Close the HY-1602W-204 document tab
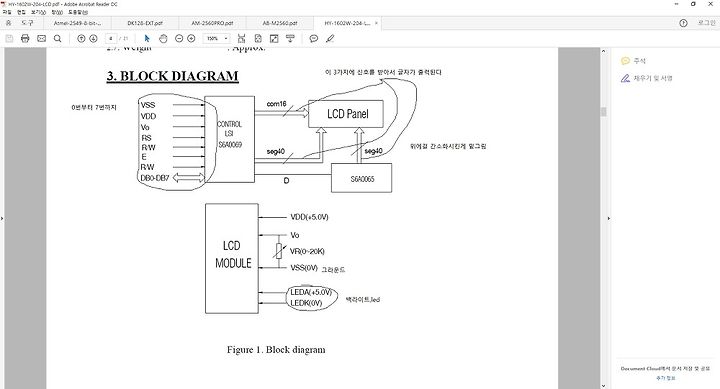 click(377, 23)
